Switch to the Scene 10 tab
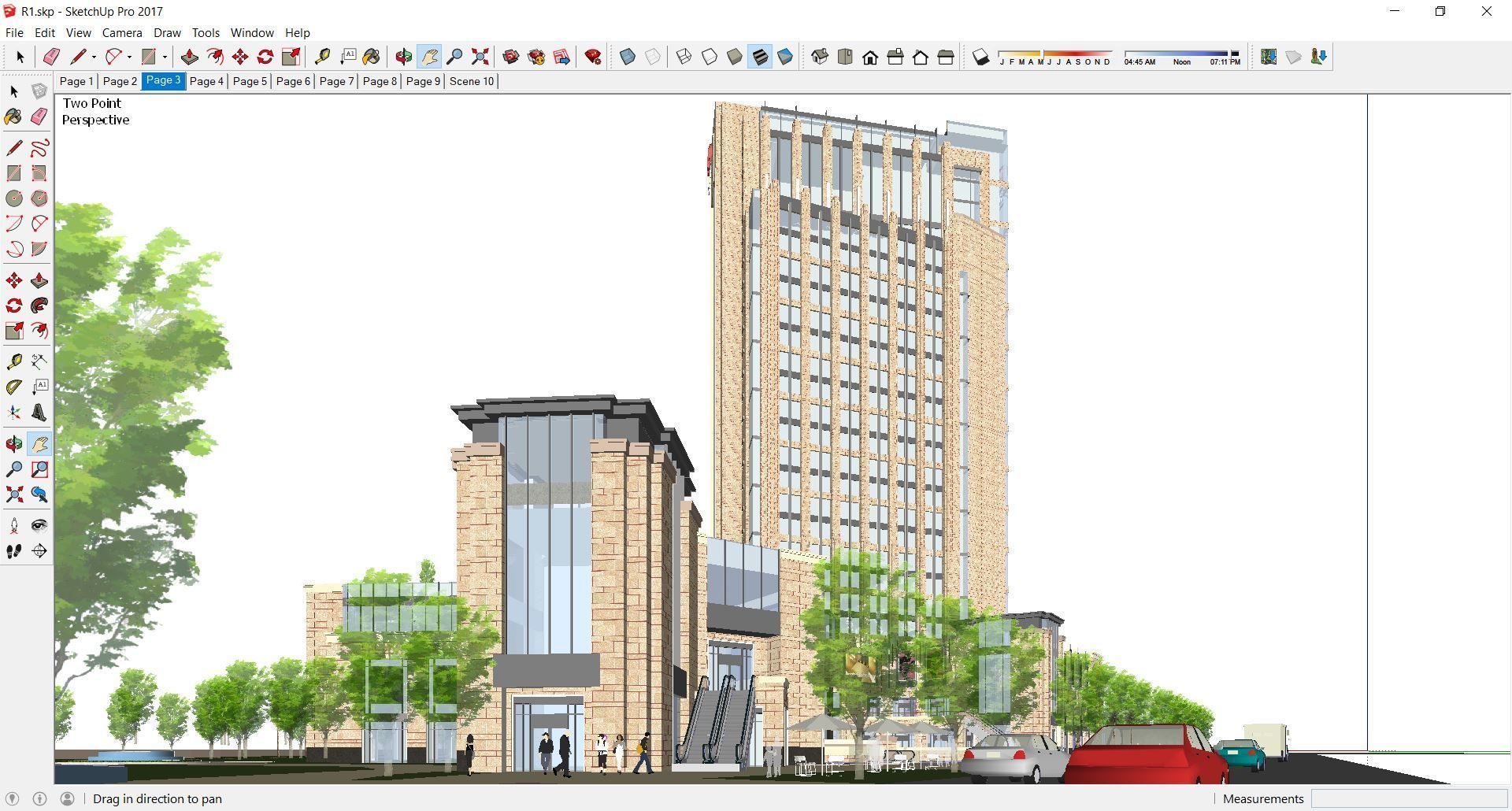1512x811 pixels. coord(472,81)
